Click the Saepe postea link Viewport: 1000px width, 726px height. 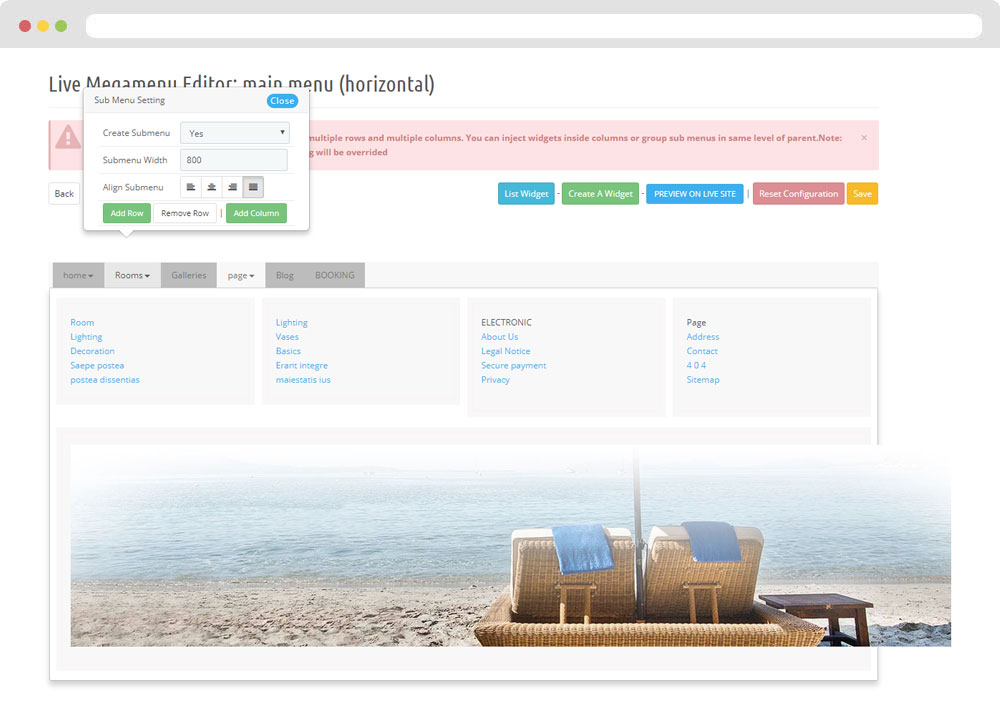(97, 366)
